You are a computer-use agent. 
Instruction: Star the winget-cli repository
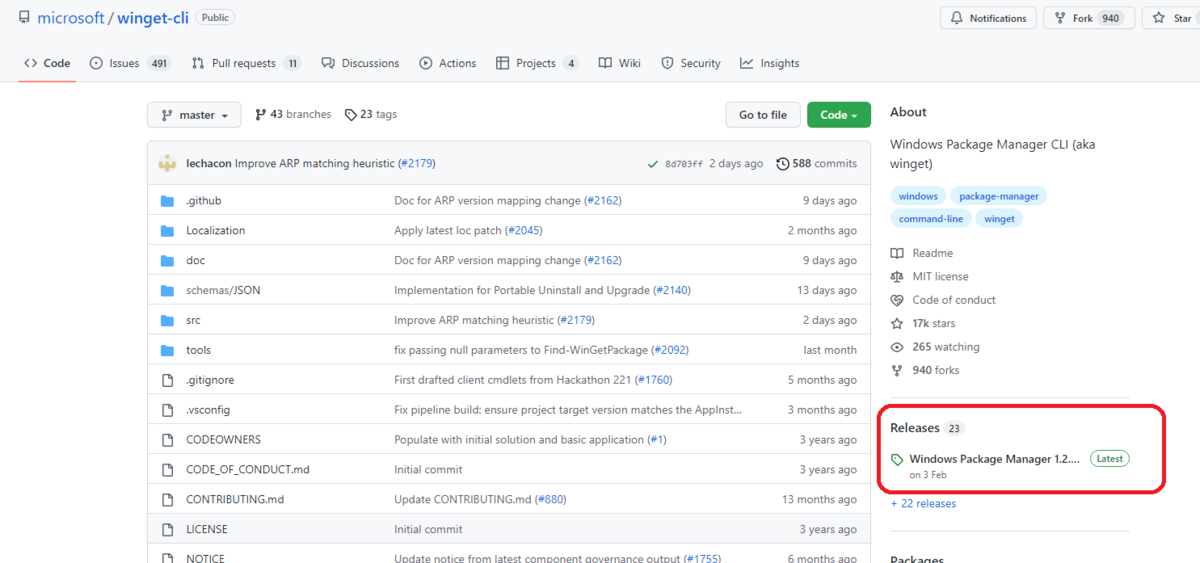[x=1172, y=18]
